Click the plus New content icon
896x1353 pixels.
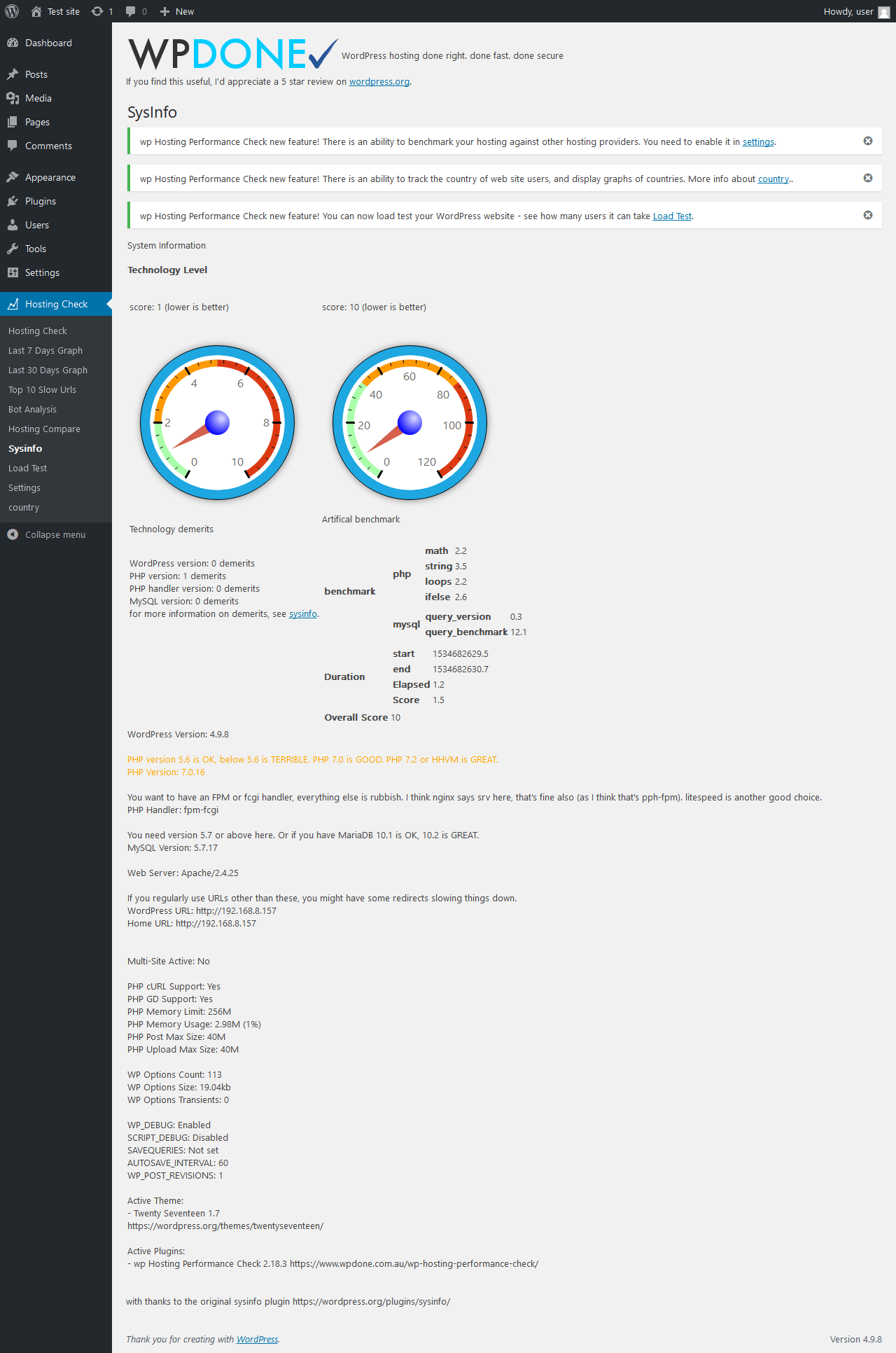coord(164,11)
